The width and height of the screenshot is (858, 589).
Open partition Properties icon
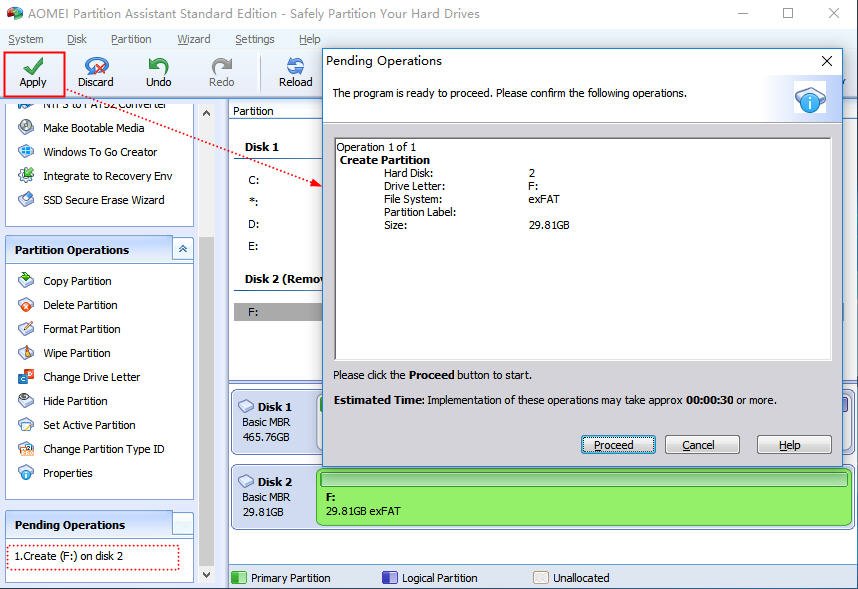point(26,472)
